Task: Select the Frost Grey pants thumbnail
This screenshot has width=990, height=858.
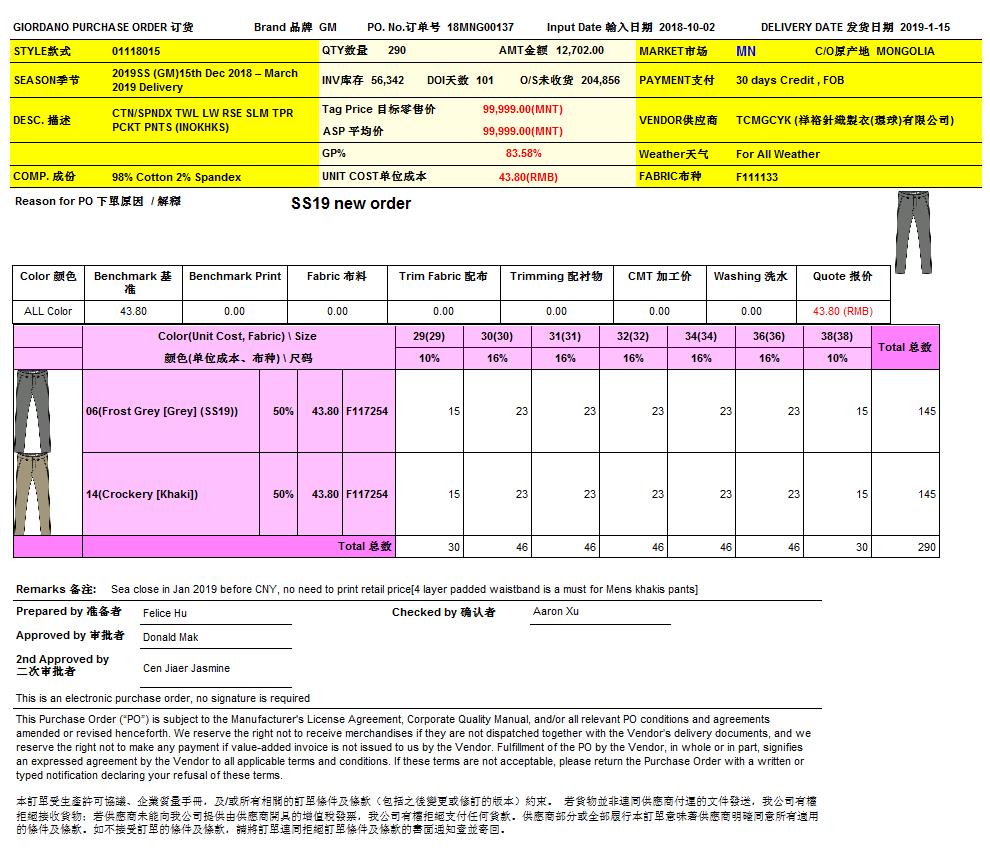Action: (x=33, y=411)
